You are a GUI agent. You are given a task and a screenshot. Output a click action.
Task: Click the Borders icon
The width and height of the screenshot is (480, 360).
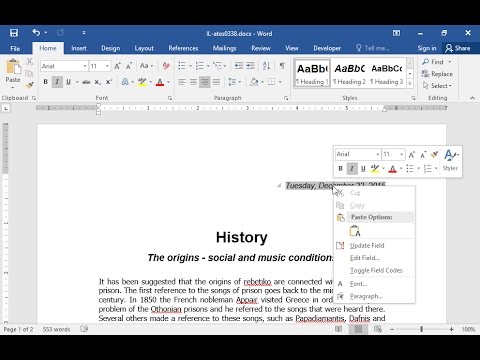pos(272,82)
